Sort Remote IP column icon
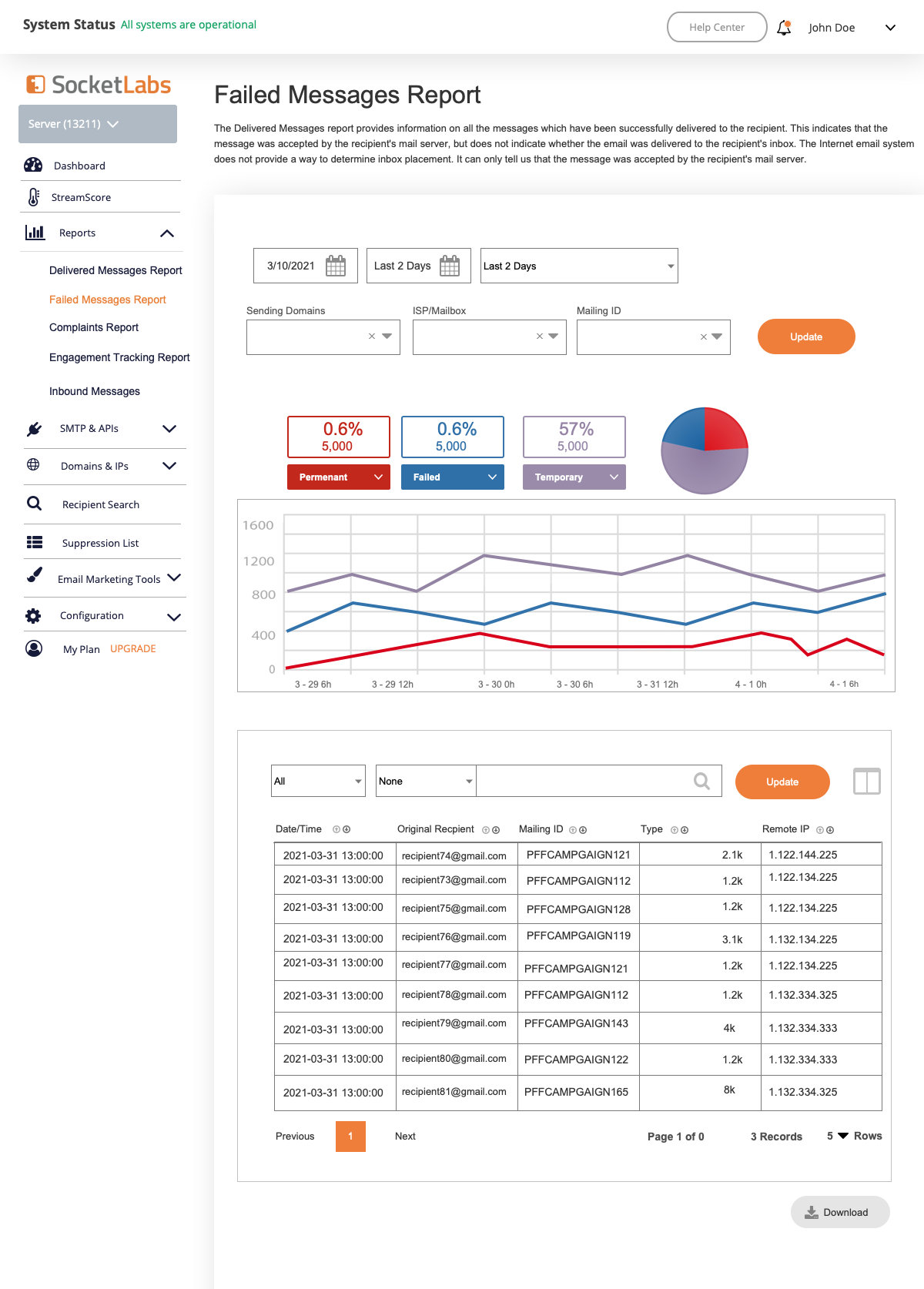 pos(825,830)
